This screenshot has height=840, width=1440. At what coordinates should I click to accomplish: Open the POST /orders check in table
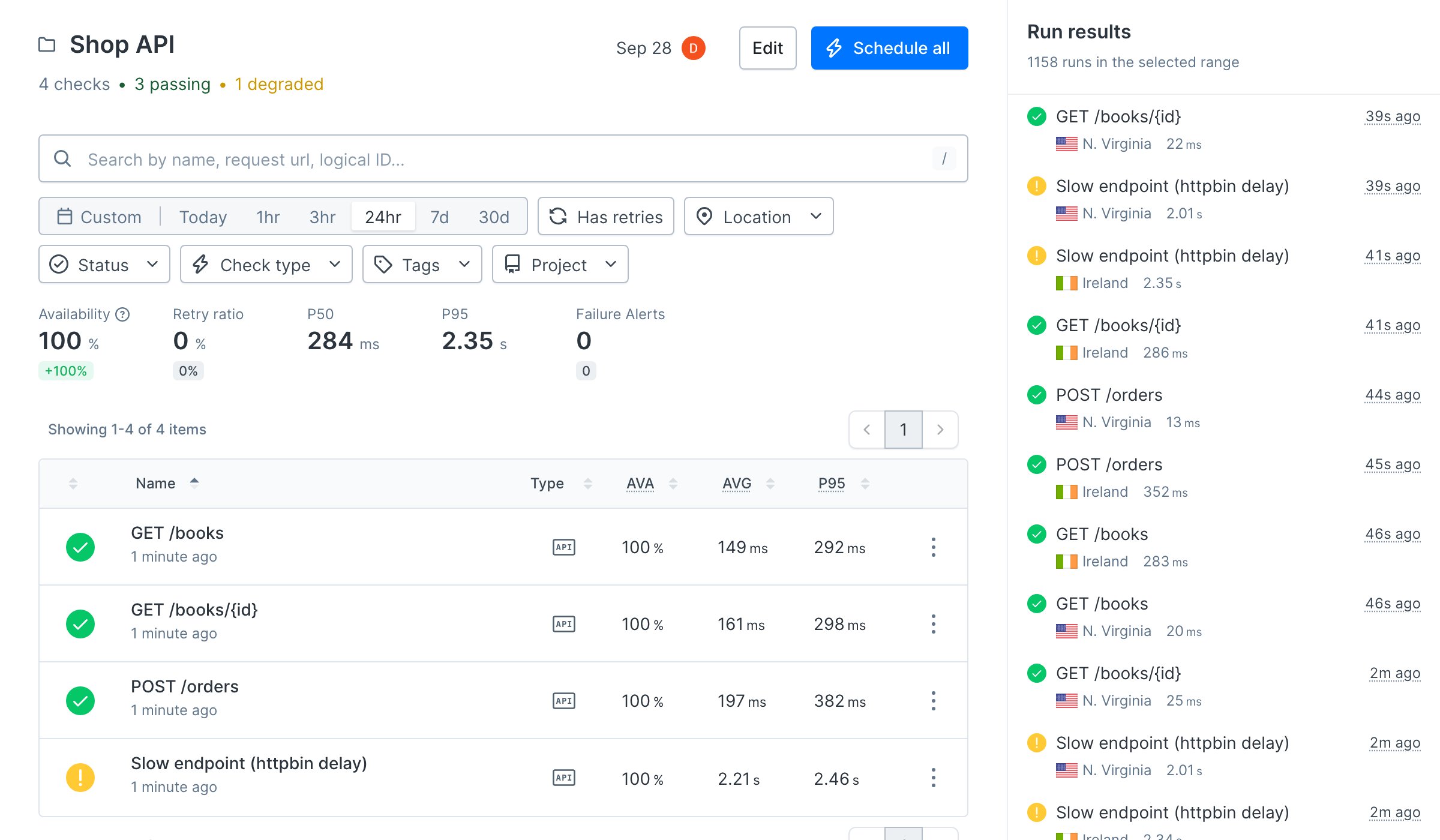[x=185, y=686]
